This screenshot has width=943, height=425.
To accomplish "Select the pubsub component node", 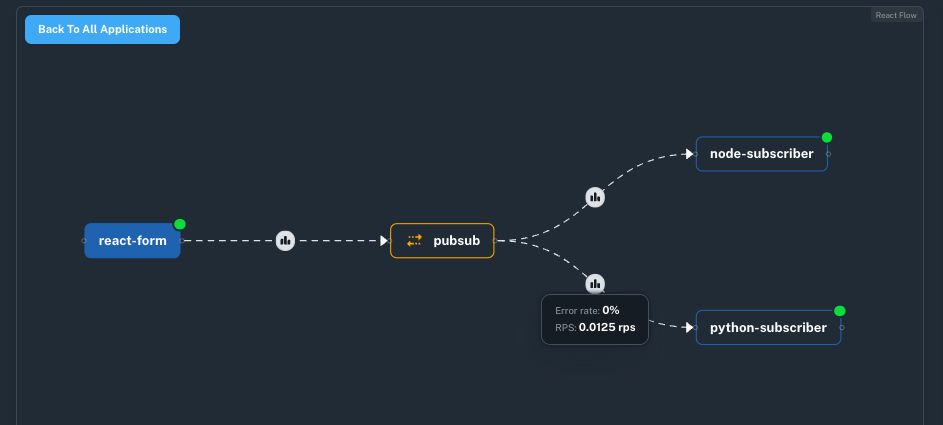I will pos(442,240).
